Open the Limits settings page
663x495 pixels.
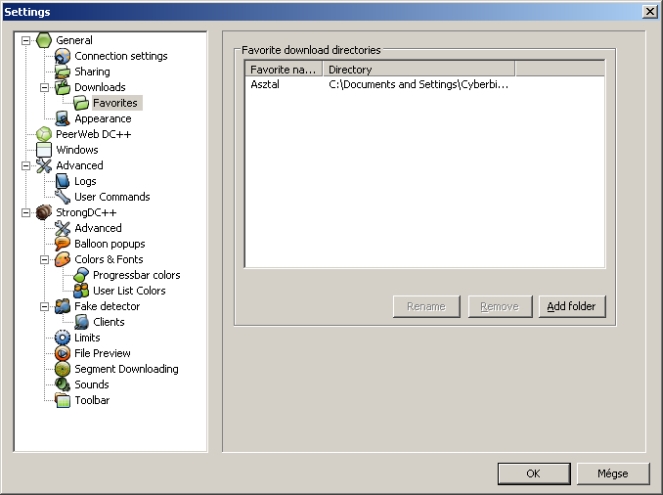pyautogui.click(x=87, y=338)
